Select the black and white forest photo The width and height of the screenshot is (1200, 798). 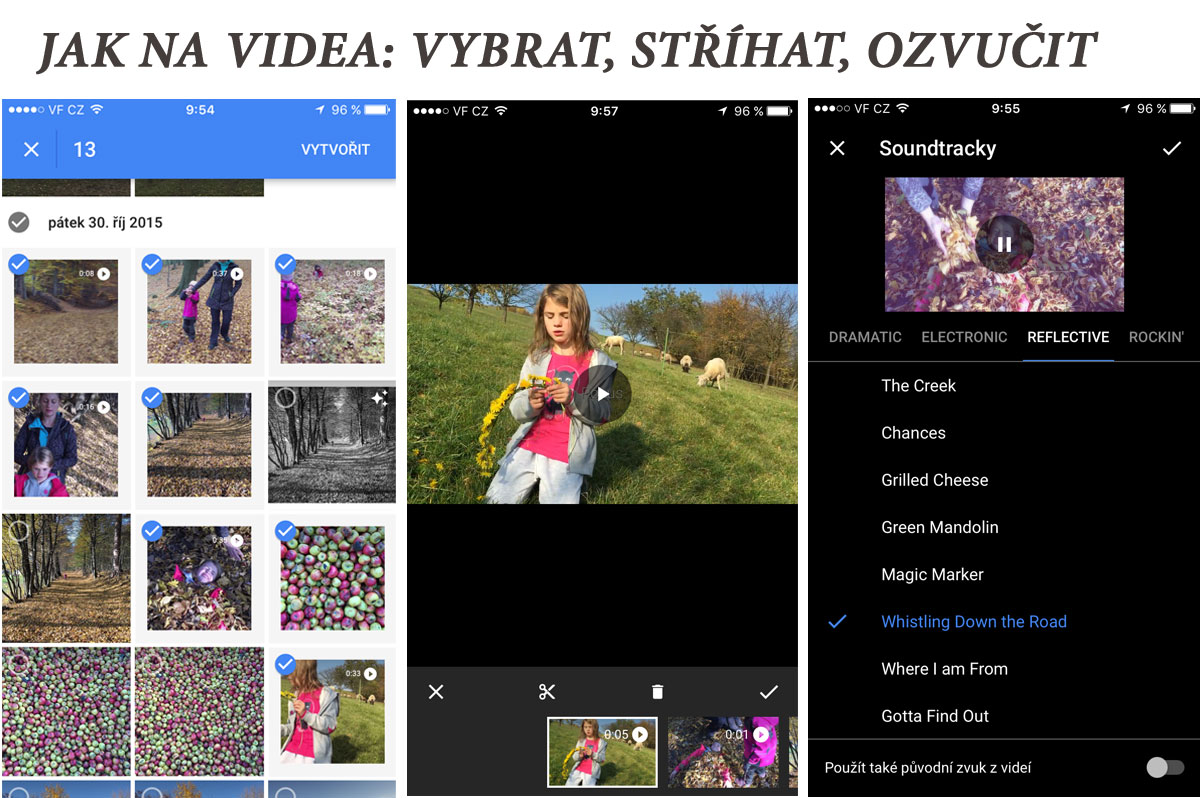click(286, 398)
